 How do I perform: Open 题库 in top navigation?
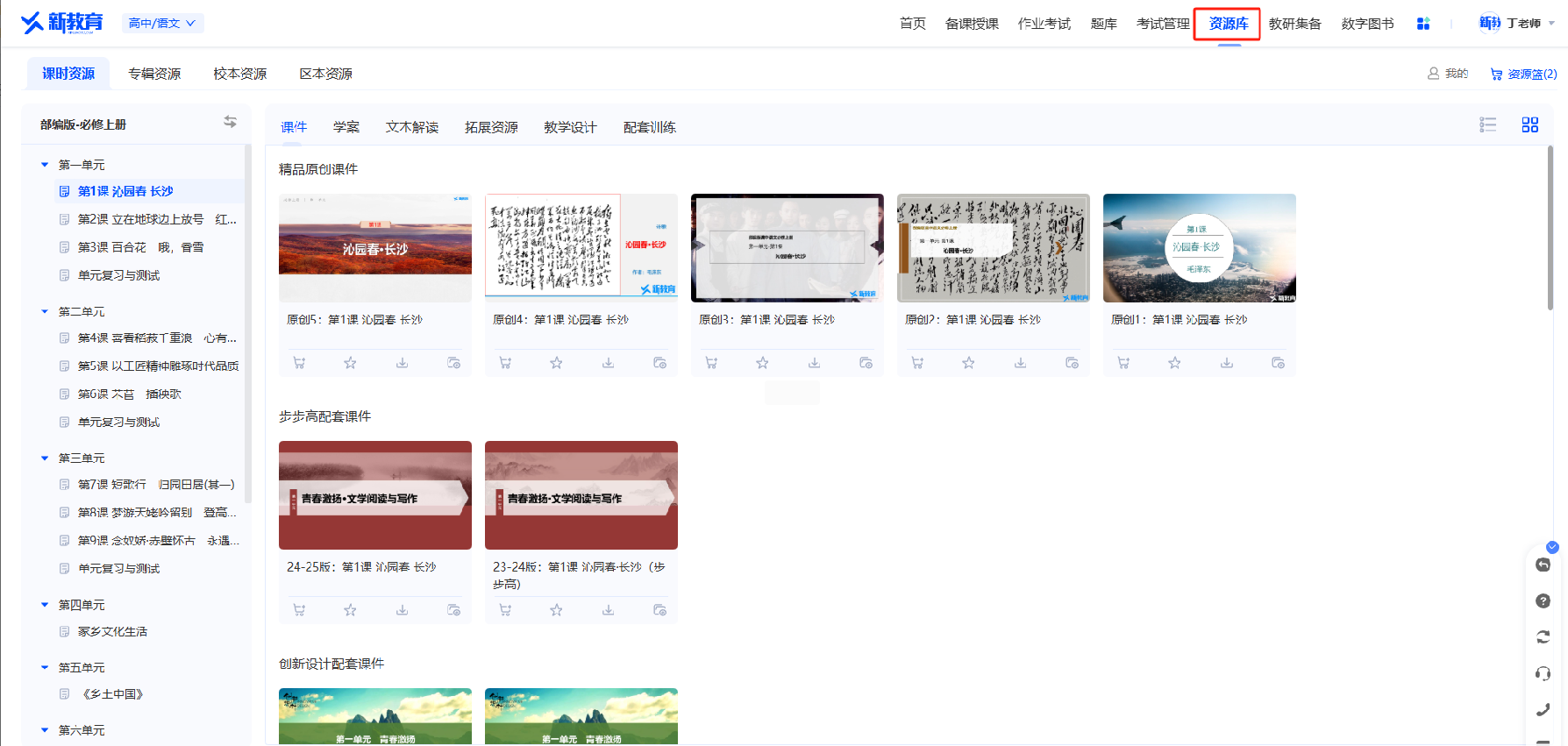1103,24
